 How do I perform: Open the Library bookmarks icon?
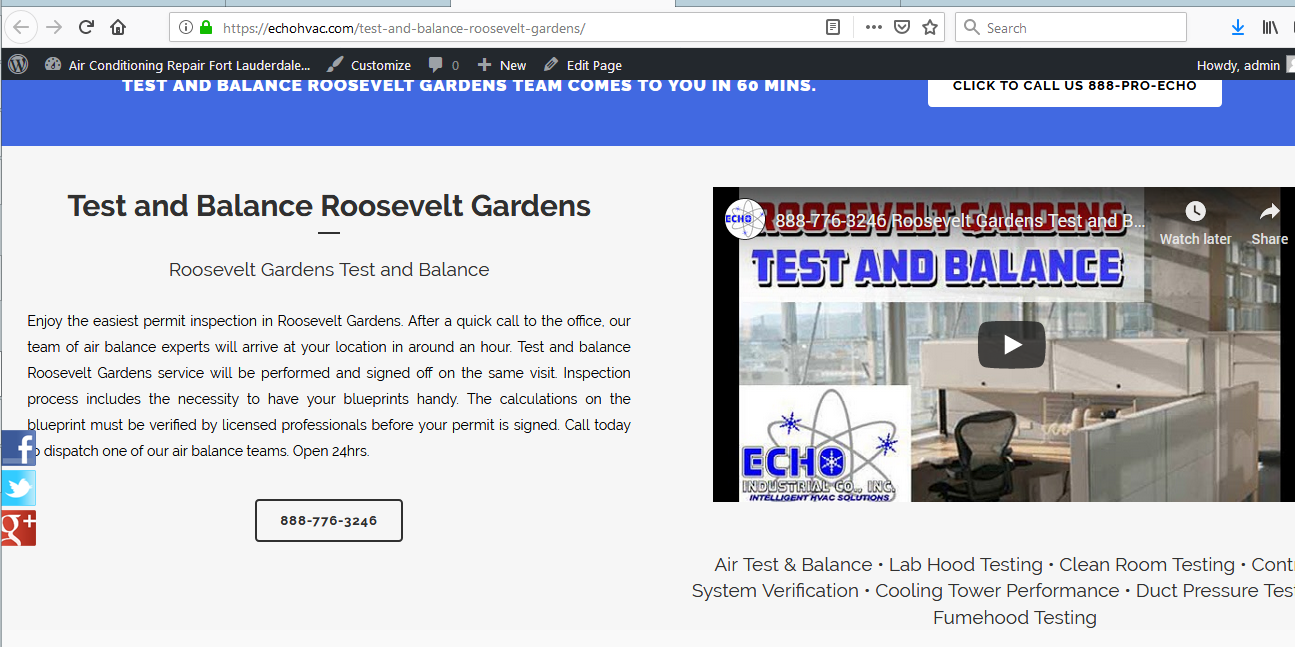[x=1270, y=28]
